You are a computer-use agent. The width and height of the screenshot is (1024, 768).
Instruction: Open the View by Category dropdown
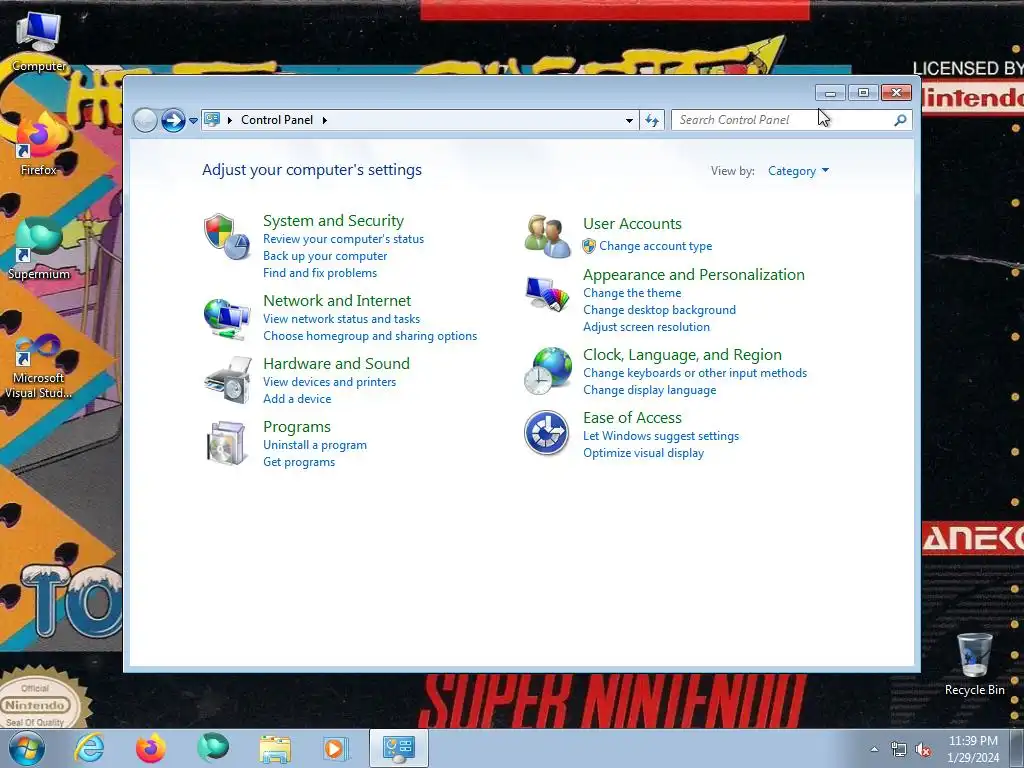pyautogui.click(x=798, y=171)
